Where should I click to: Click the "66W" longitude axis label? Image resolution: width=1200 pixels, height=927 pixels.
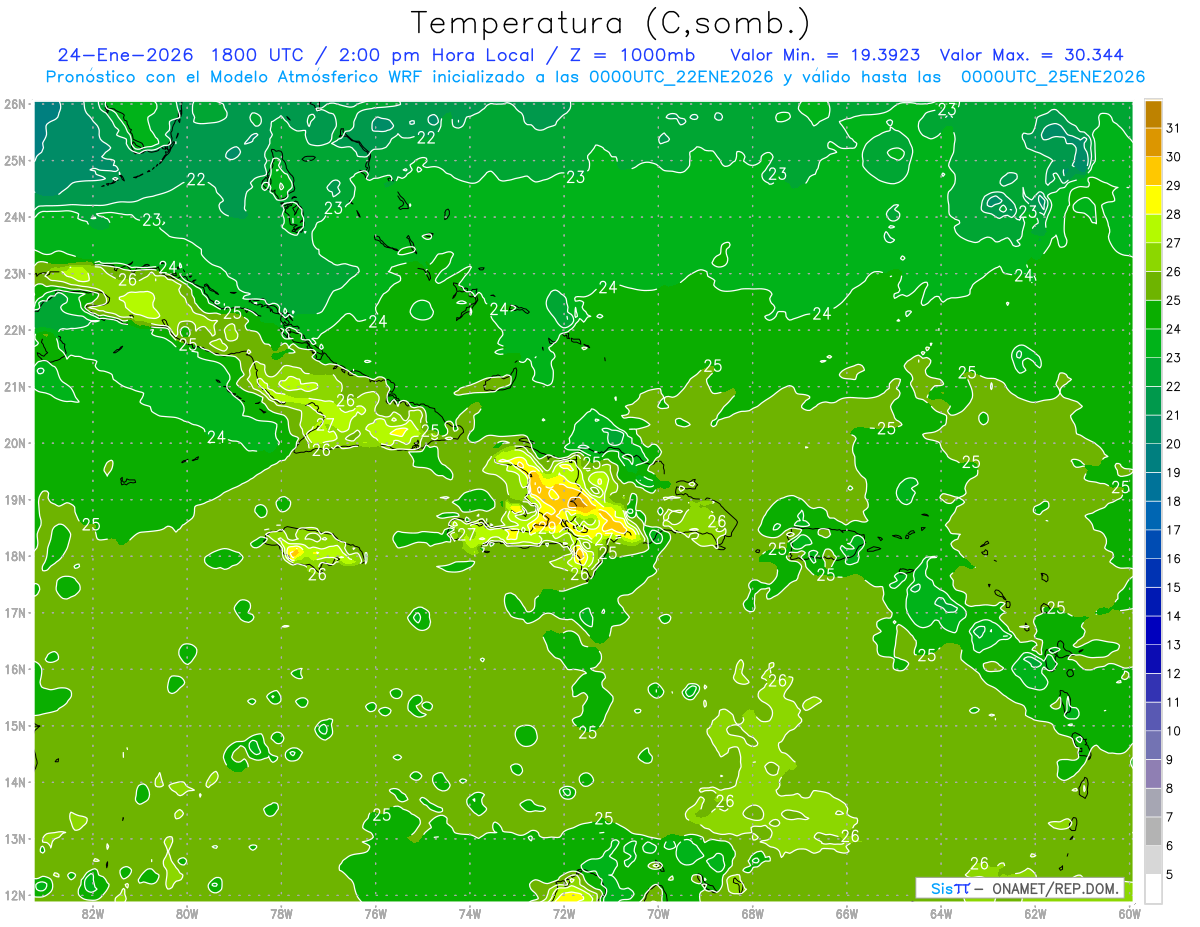tap(847, 912)
